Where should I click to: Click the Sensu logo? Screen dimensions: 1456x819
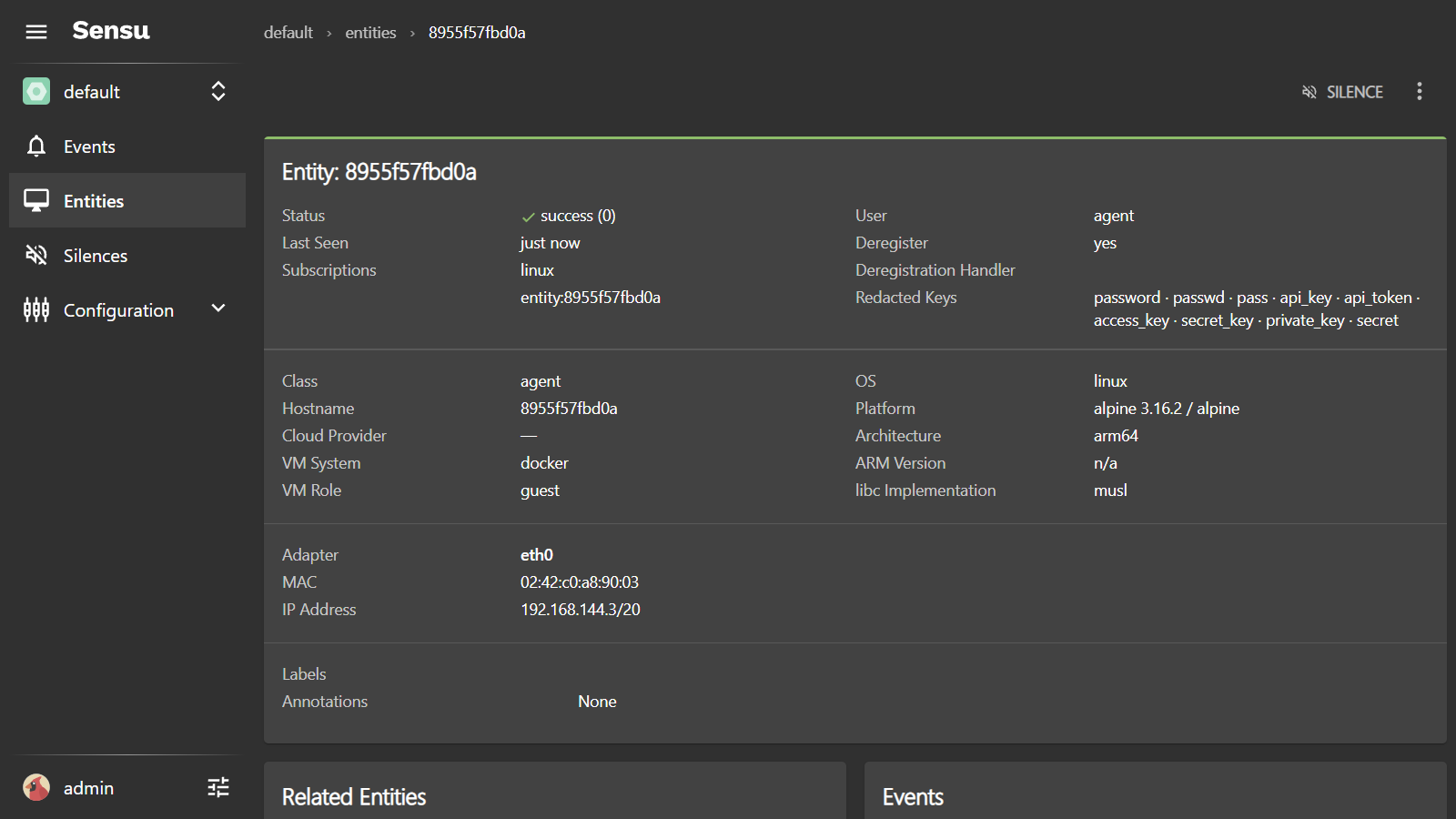pyautogui.click(x=111, y=31)
